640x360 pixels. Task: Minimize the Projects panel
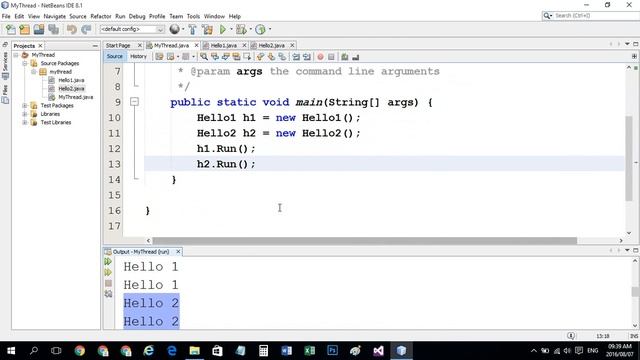95,46
